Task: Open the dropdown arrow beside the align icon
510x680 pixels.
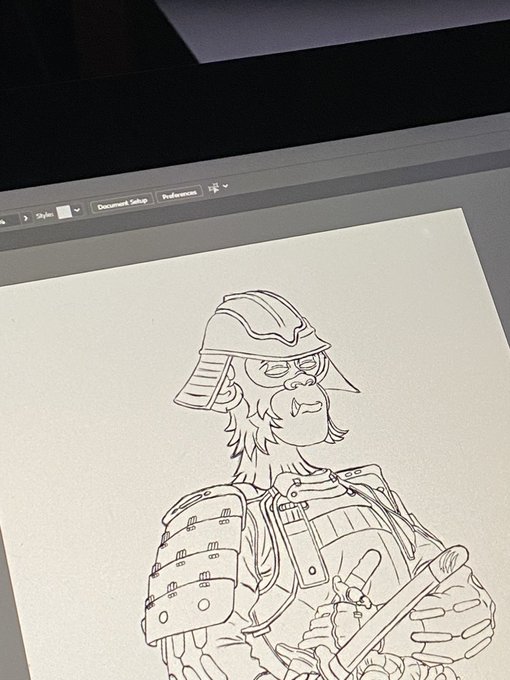Action: tap(226, 186)
